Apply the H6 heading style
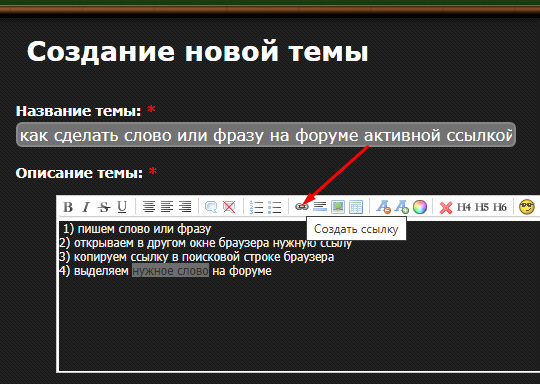 (x=500, y=207)
